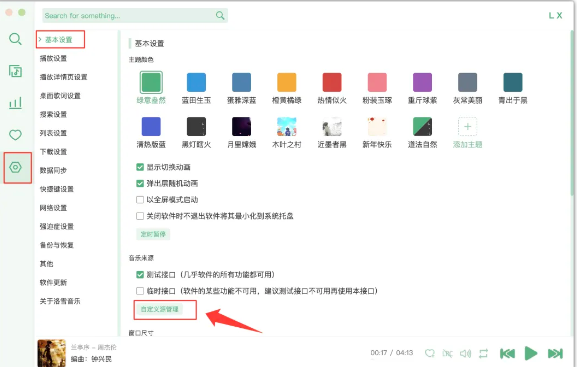This screenshot has width=577, height=367.
Task: Click the settings page vertical scrollbar
Action: [x=573, y=114]
